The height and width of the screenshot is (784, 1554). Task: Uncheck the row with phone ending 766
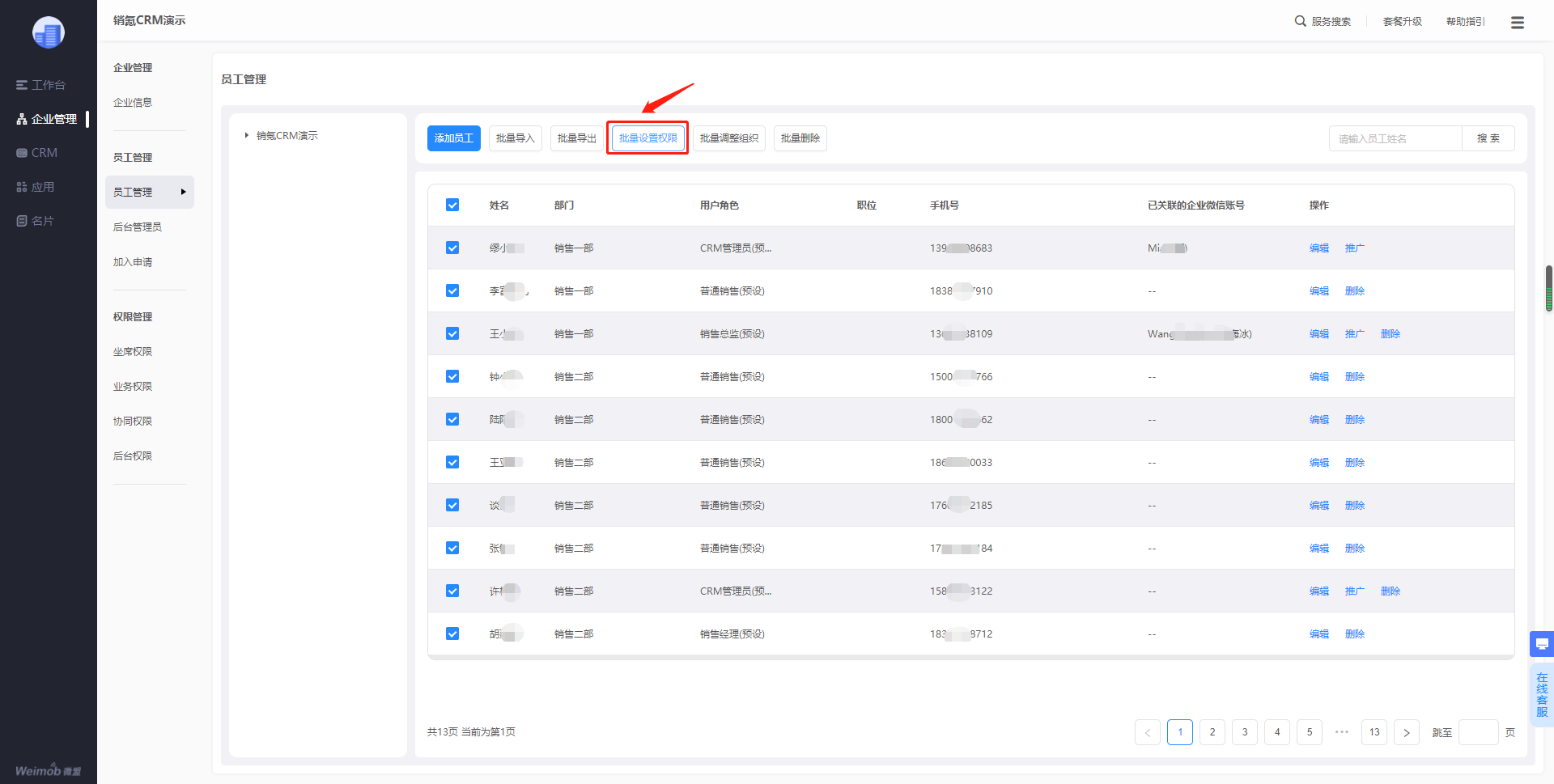click(452, 376)
